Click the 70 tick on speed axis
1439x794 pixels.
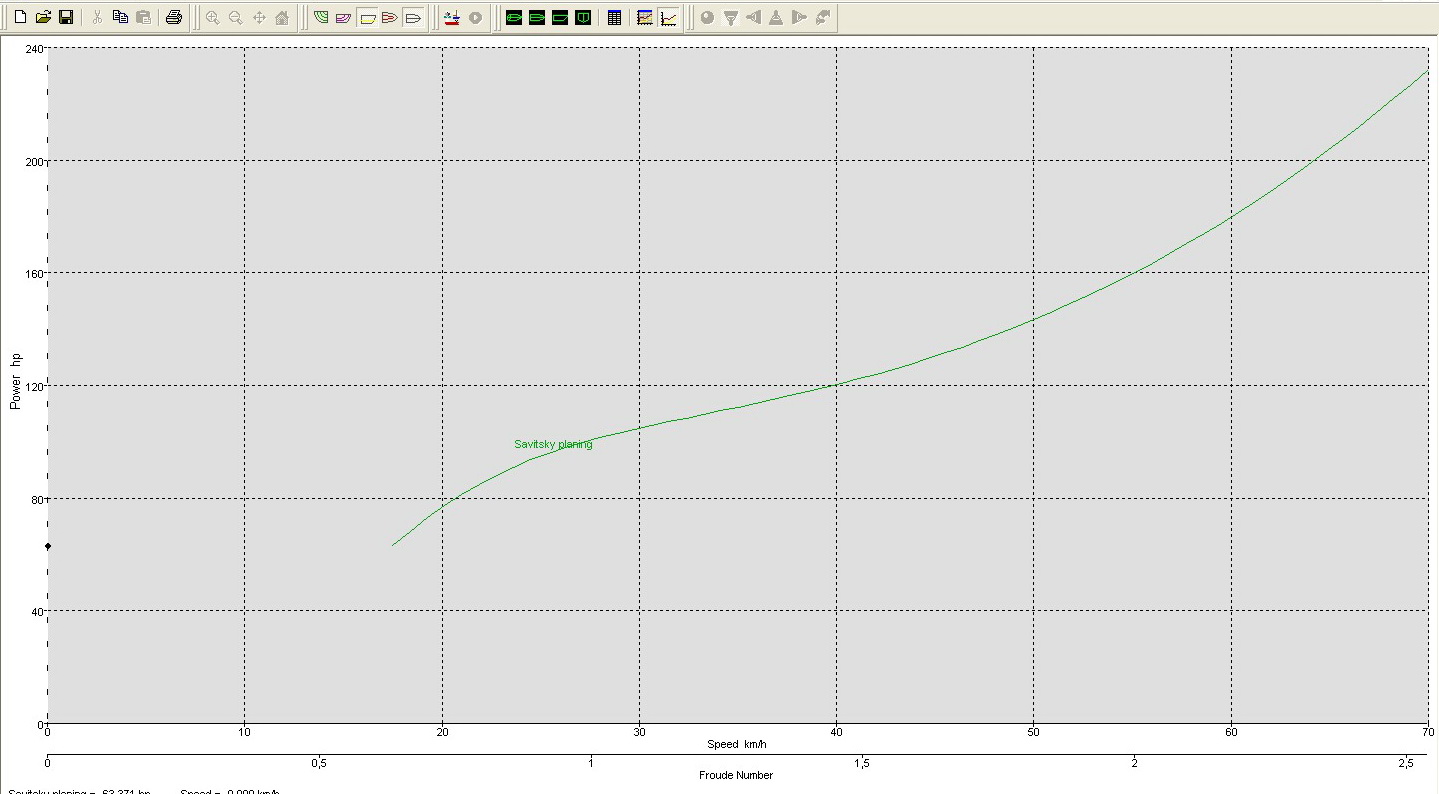click(1428, 732)
